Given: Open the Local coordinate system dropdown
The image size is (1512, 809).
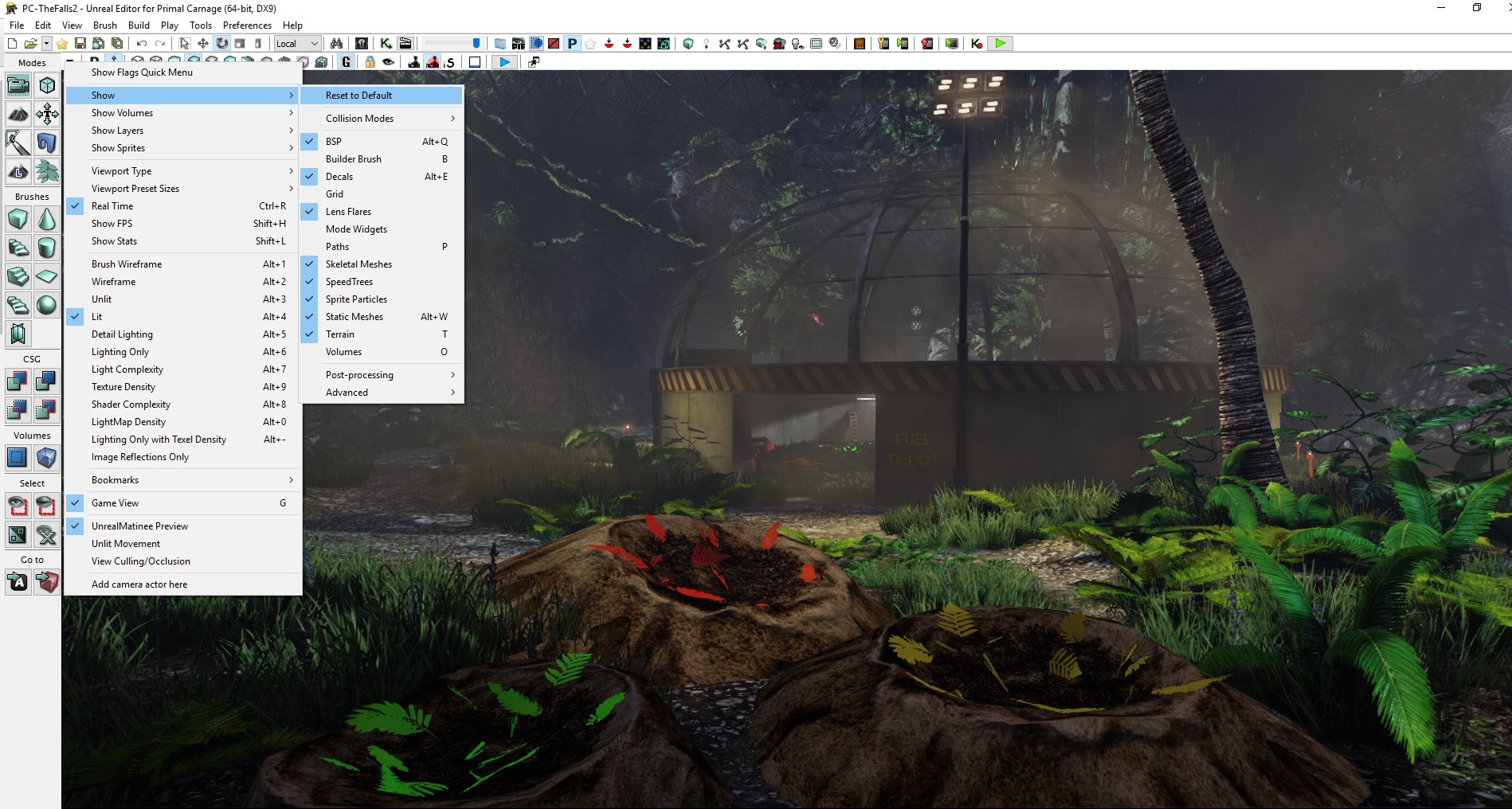Looking at the screenshot, I should click(297, 44).
